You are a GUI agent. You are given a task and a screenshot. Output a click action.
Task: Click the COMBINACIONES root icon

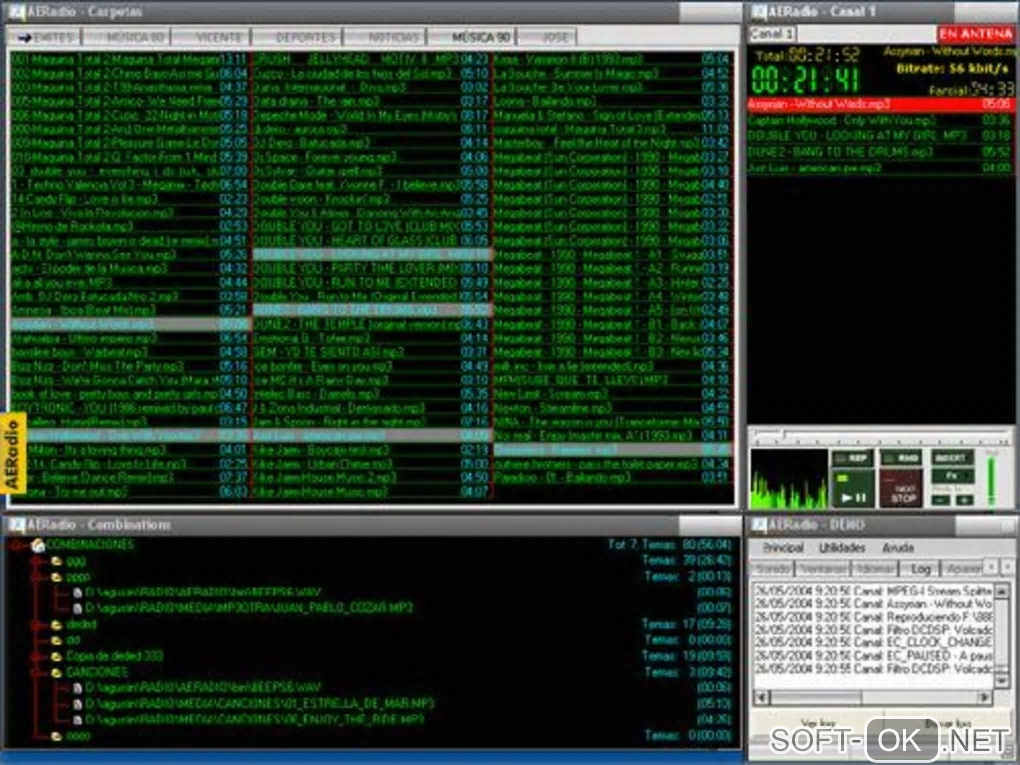tap(38, 545)
